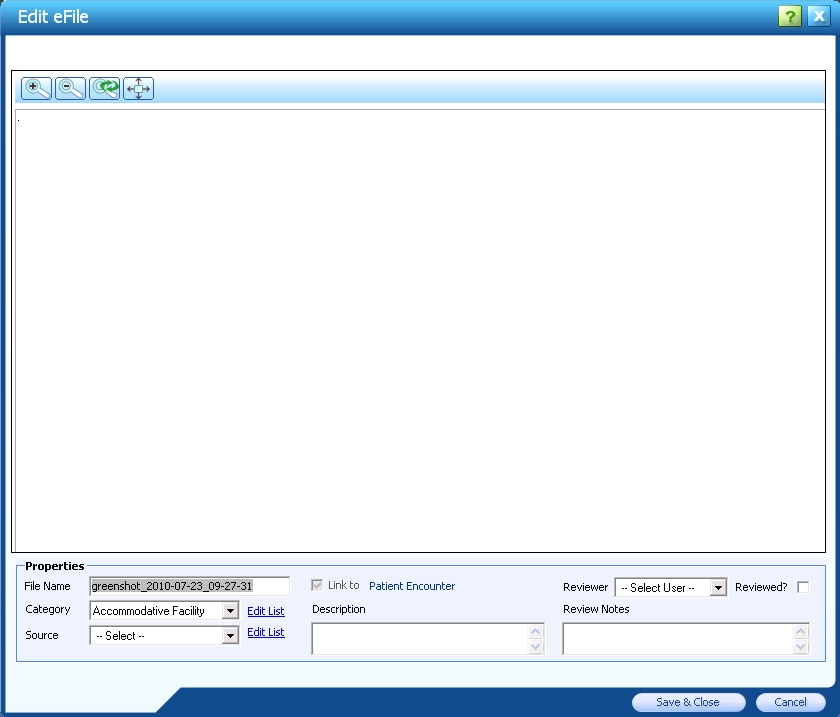The image size is (840, 717).
Task: Select the pan move tool
Action: tap(138, 88)
